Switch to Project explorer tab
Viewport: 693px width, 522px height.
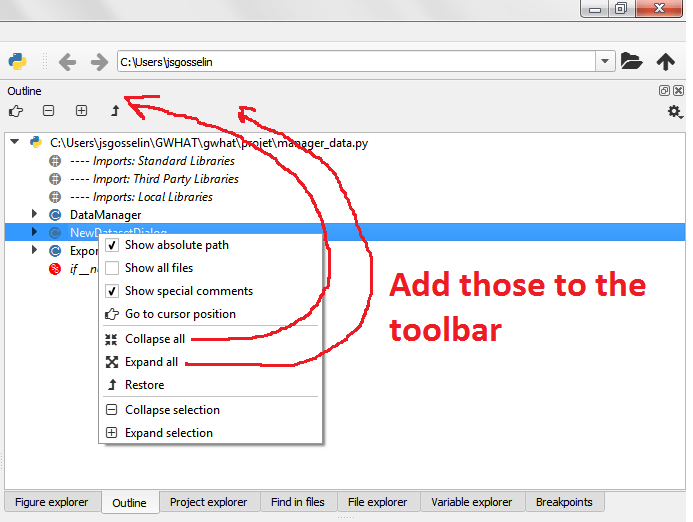pyautogui.click(x=209, y=502)
